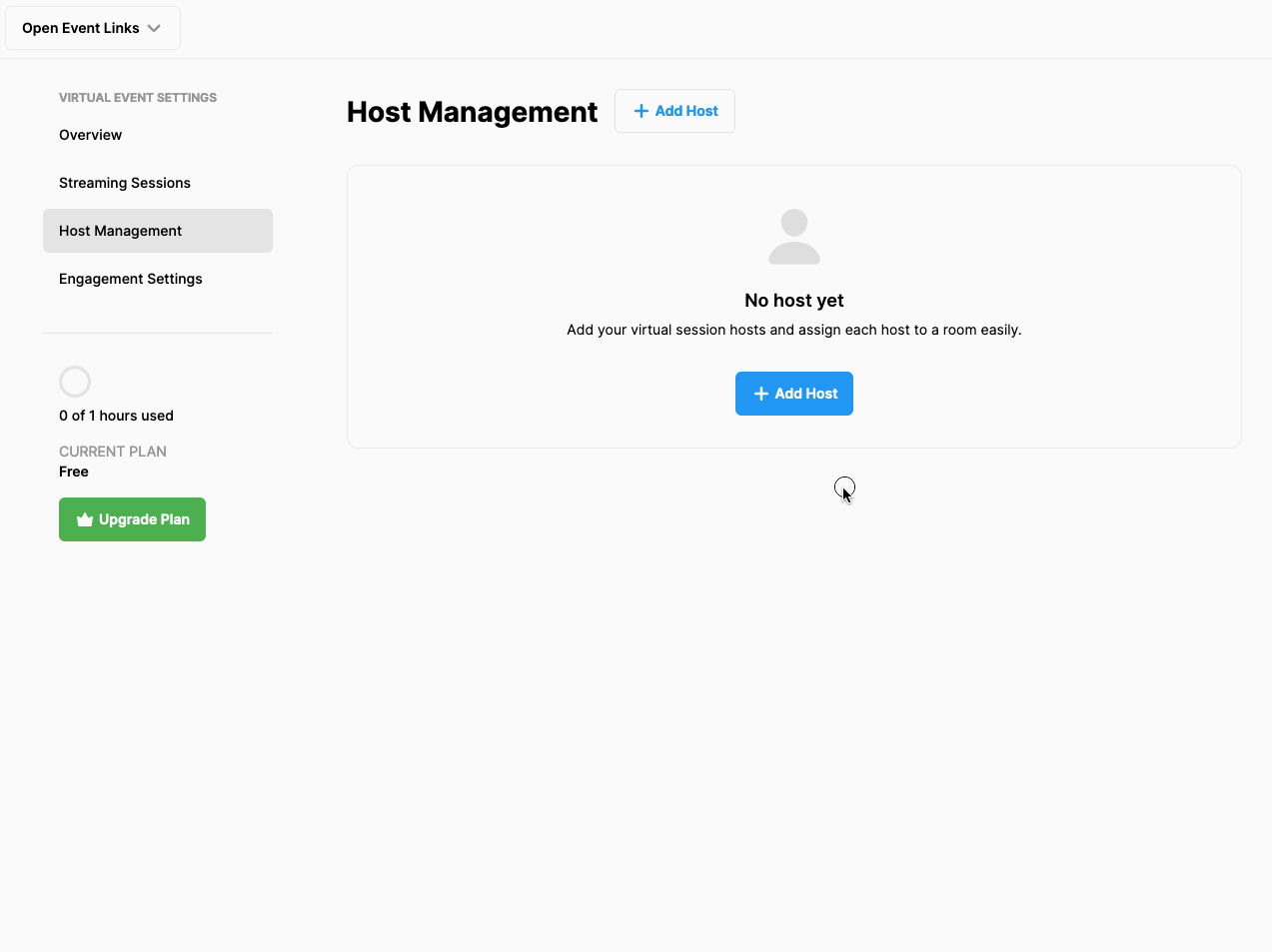
Task: Click the Add Host button beside the page title
Action: 674,111
